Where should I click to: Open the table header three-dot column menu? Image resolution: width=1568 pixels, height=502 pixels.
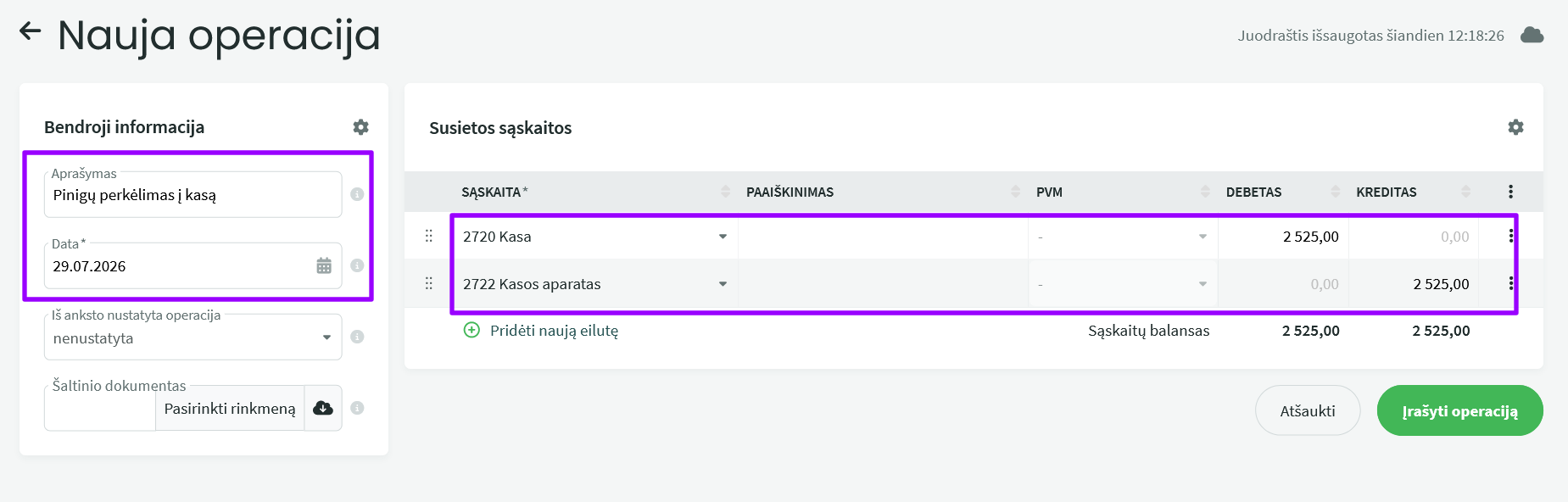(1510, 192)
